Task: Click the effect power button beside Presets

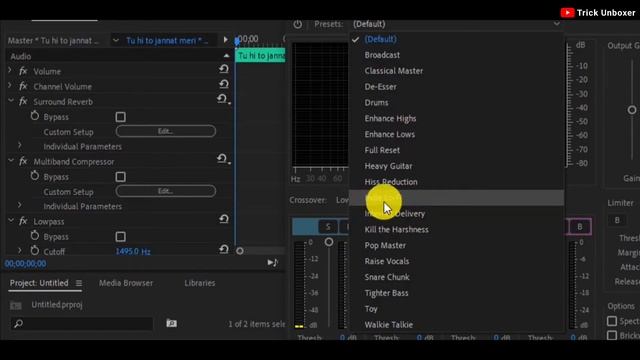Action: point(298,24)
